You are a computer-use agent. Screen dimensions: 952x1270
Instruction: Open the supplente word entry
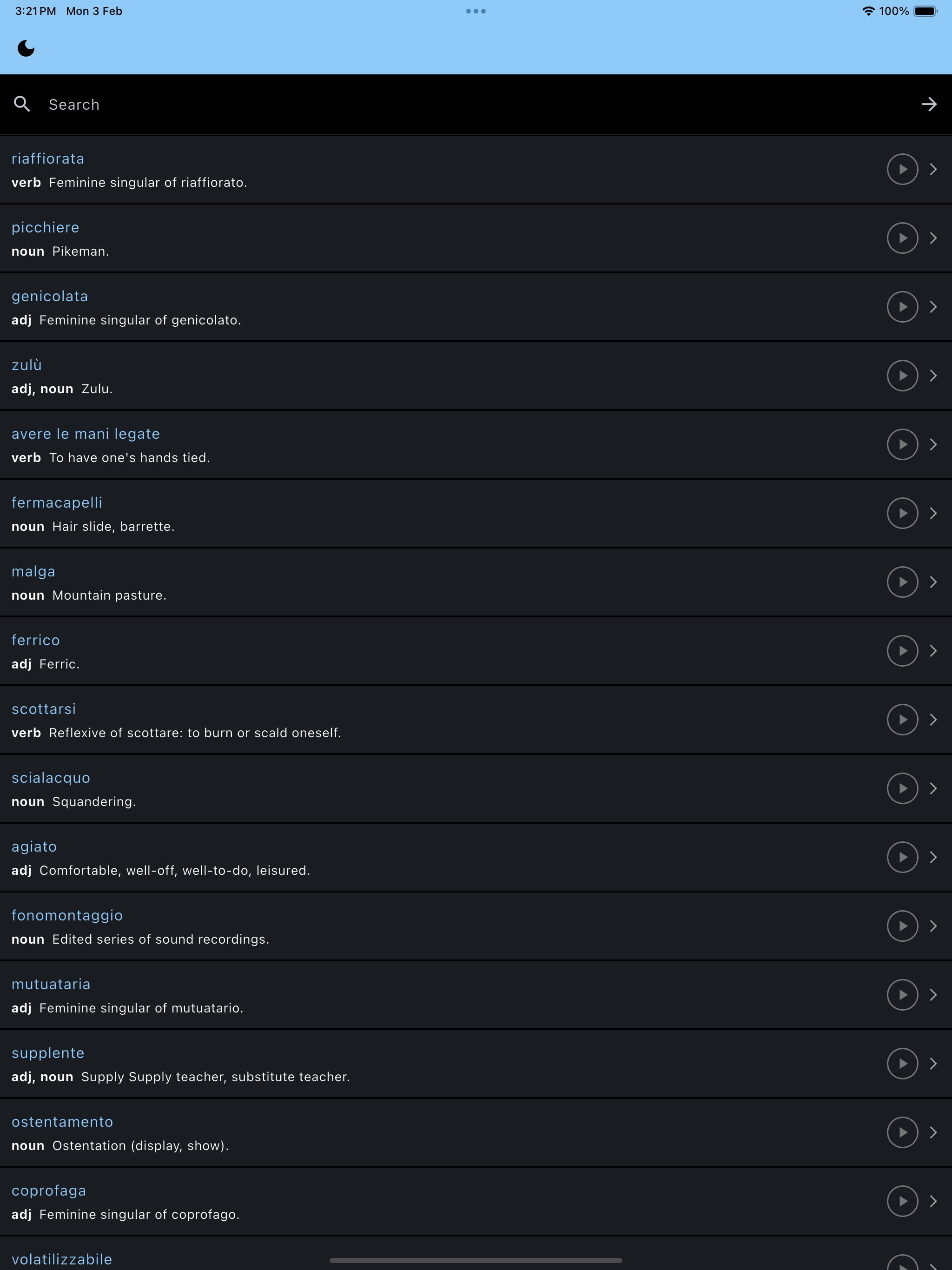[x=476, y=1064]
